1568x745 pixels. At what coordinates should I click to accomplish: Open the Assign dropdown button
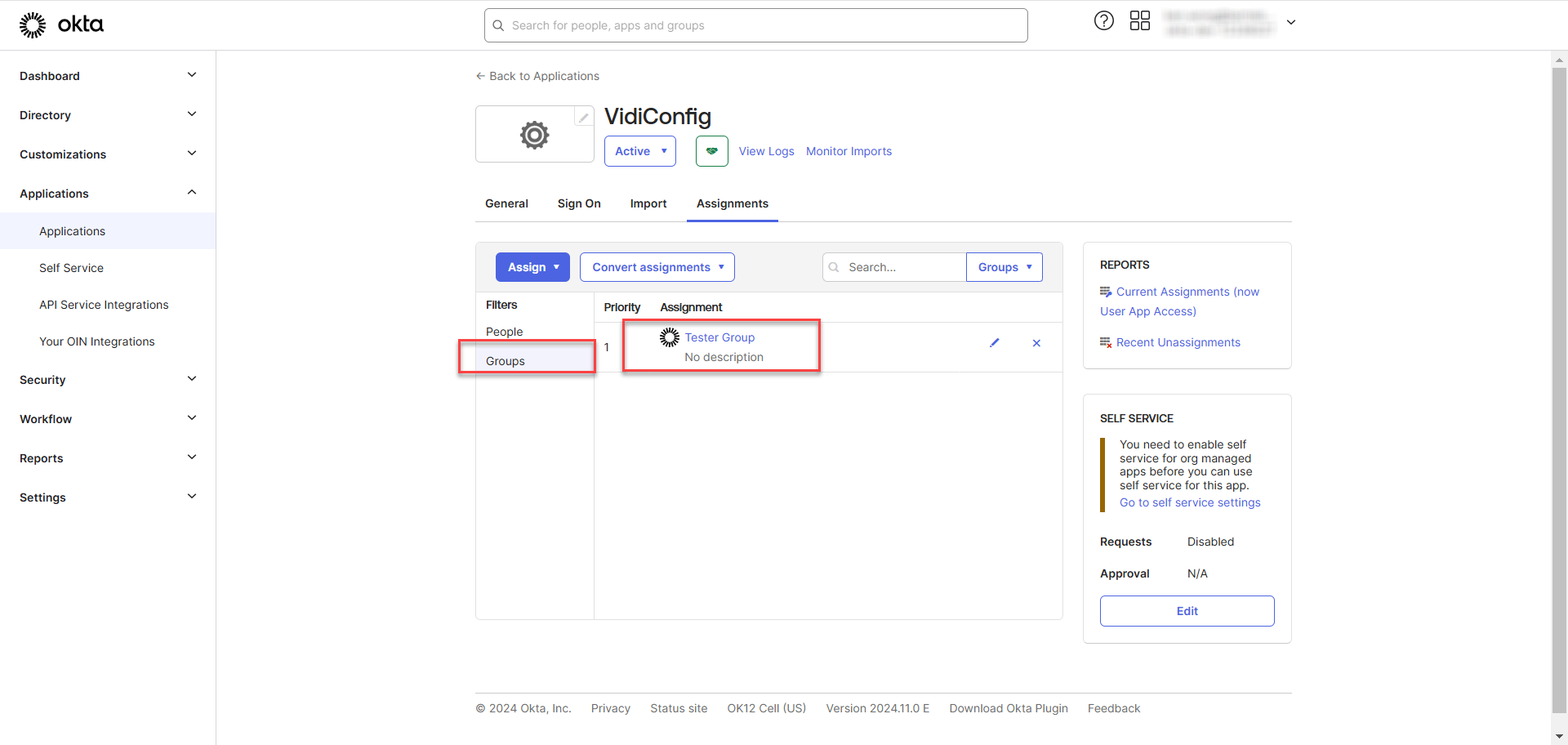coord(532,267)
